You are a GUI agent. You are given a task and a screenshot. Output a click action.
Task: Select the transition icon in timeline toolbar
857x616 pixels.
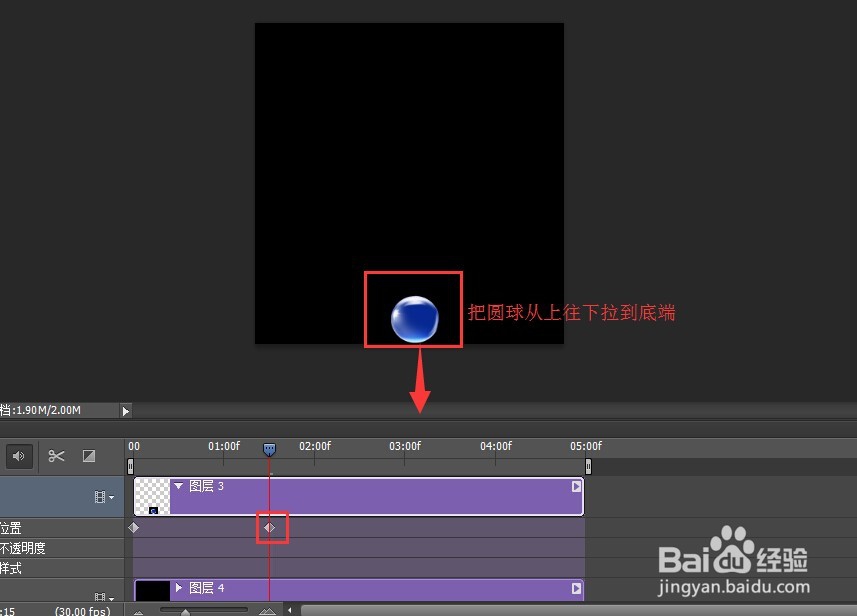(89, 456)
